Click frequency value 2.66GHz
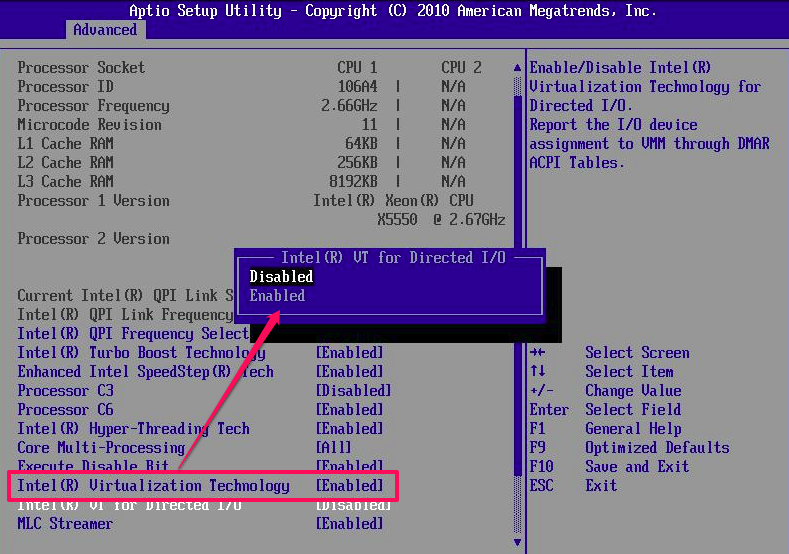789x554 pixels. point(349,106)
